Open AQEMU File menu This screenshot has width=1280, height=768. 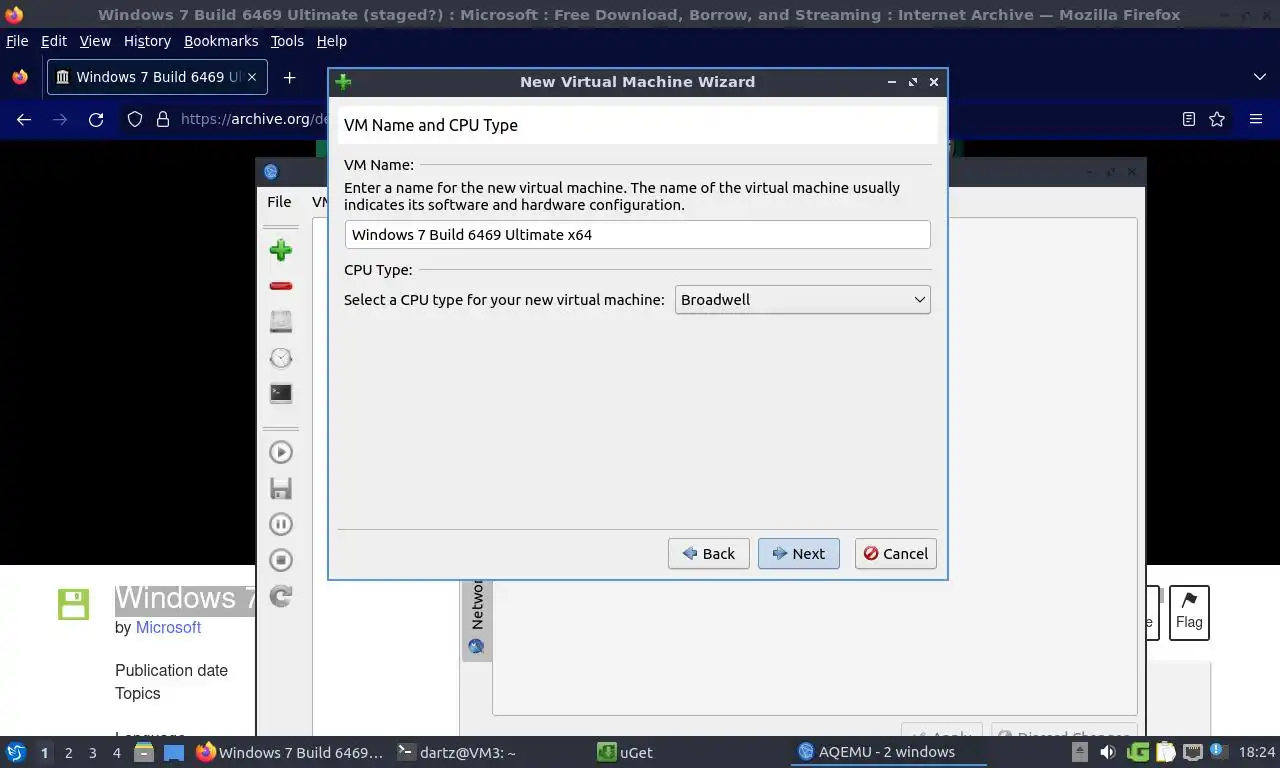pyautogui.click(x=279, y=202)
